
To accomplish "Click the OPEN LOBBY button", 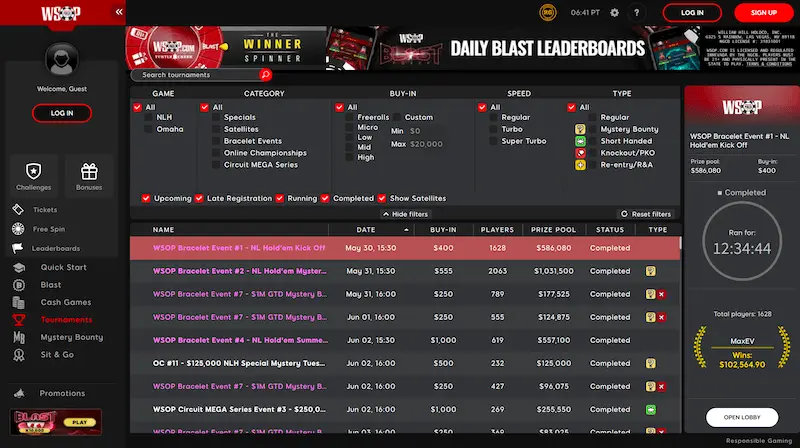I will coord(742,417).
